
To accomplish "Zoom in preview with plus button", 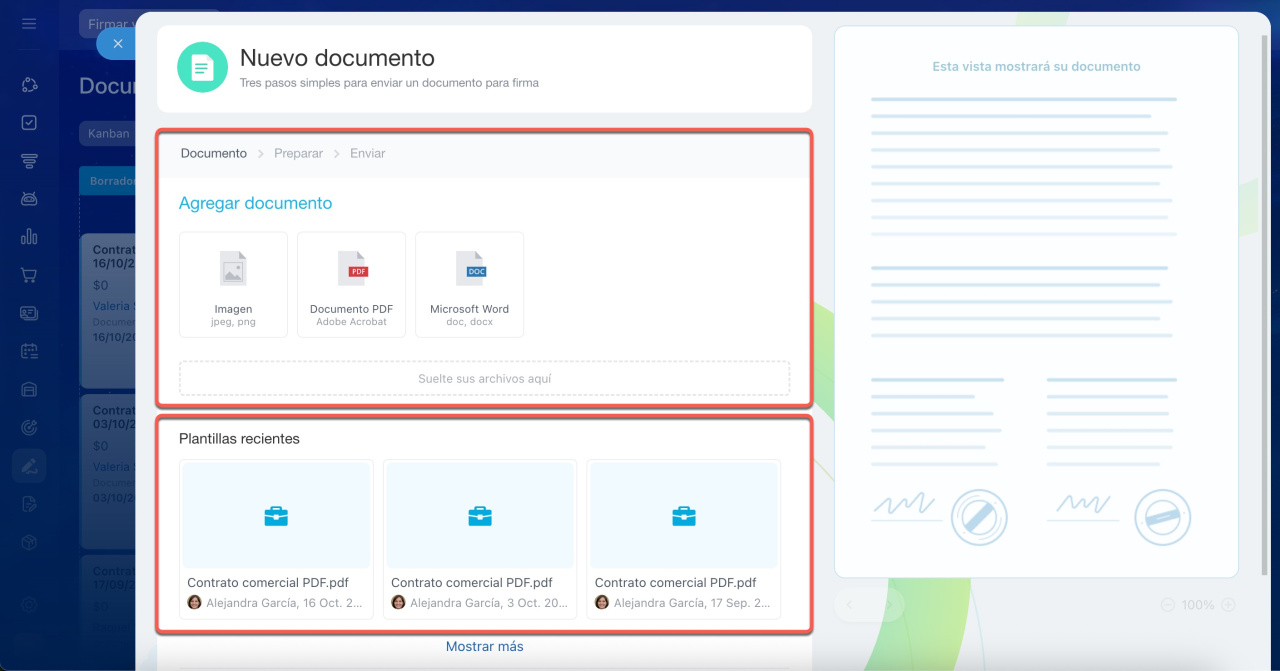I will pos(1228,605).
